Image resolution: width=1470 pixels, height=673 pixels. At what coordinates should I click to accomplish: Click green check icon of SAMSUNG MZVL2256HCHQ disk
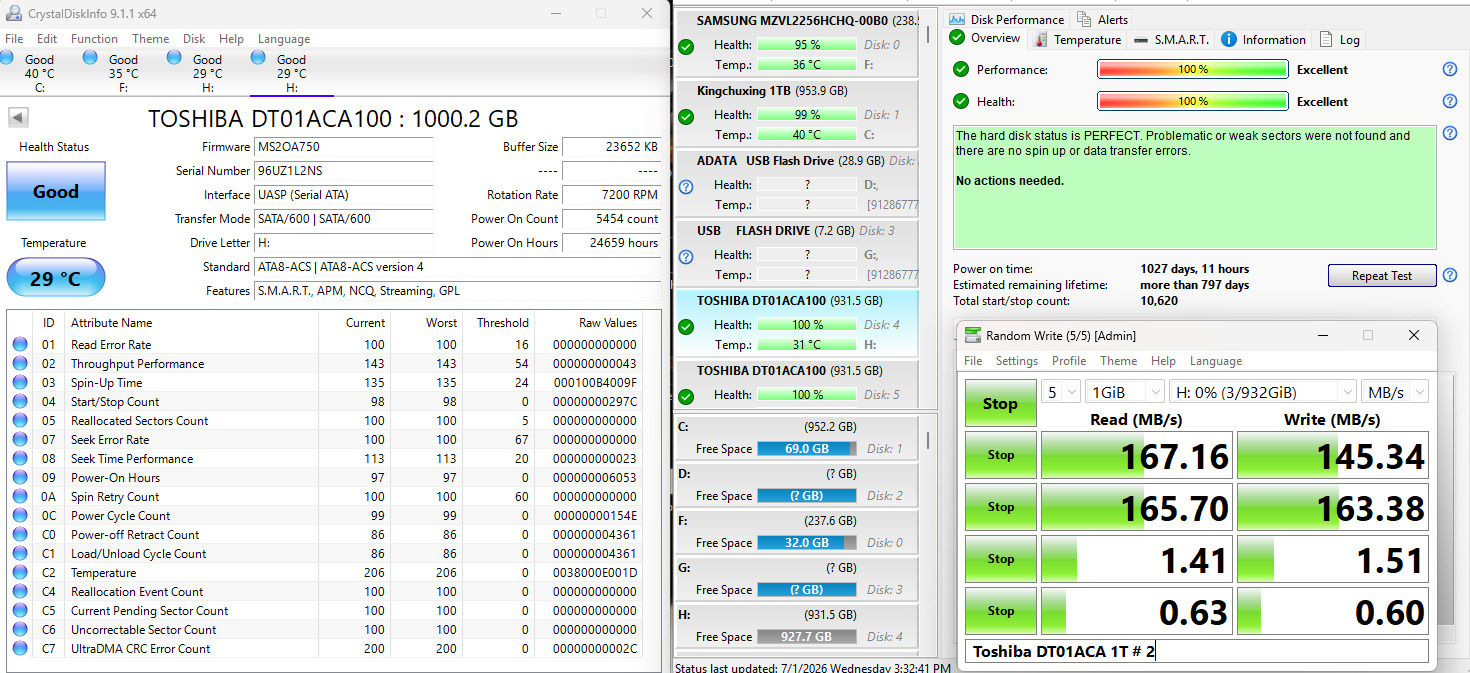686,47
